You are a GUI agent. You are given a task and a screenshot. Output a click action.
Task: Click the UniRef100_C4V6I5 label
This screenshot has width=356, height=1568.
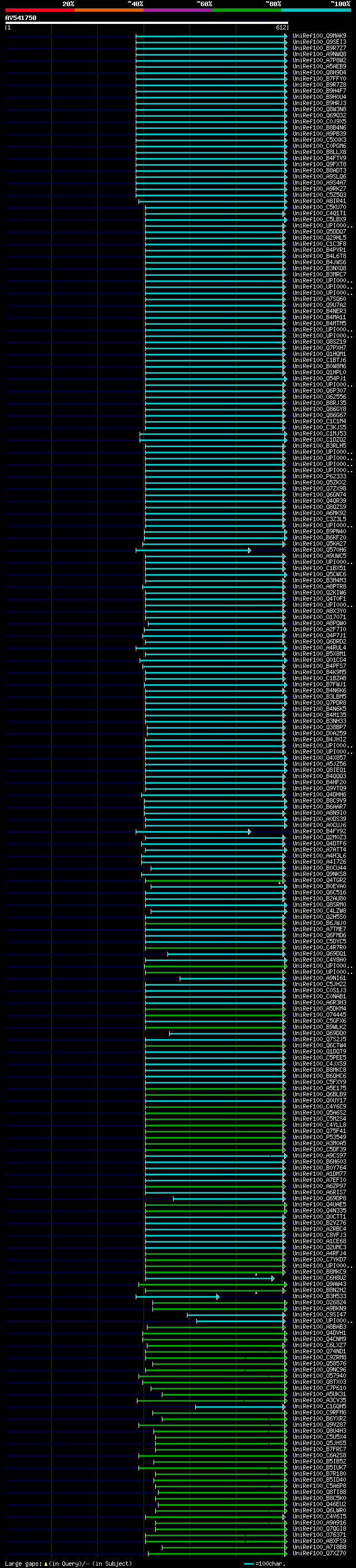click(319, 1516)
